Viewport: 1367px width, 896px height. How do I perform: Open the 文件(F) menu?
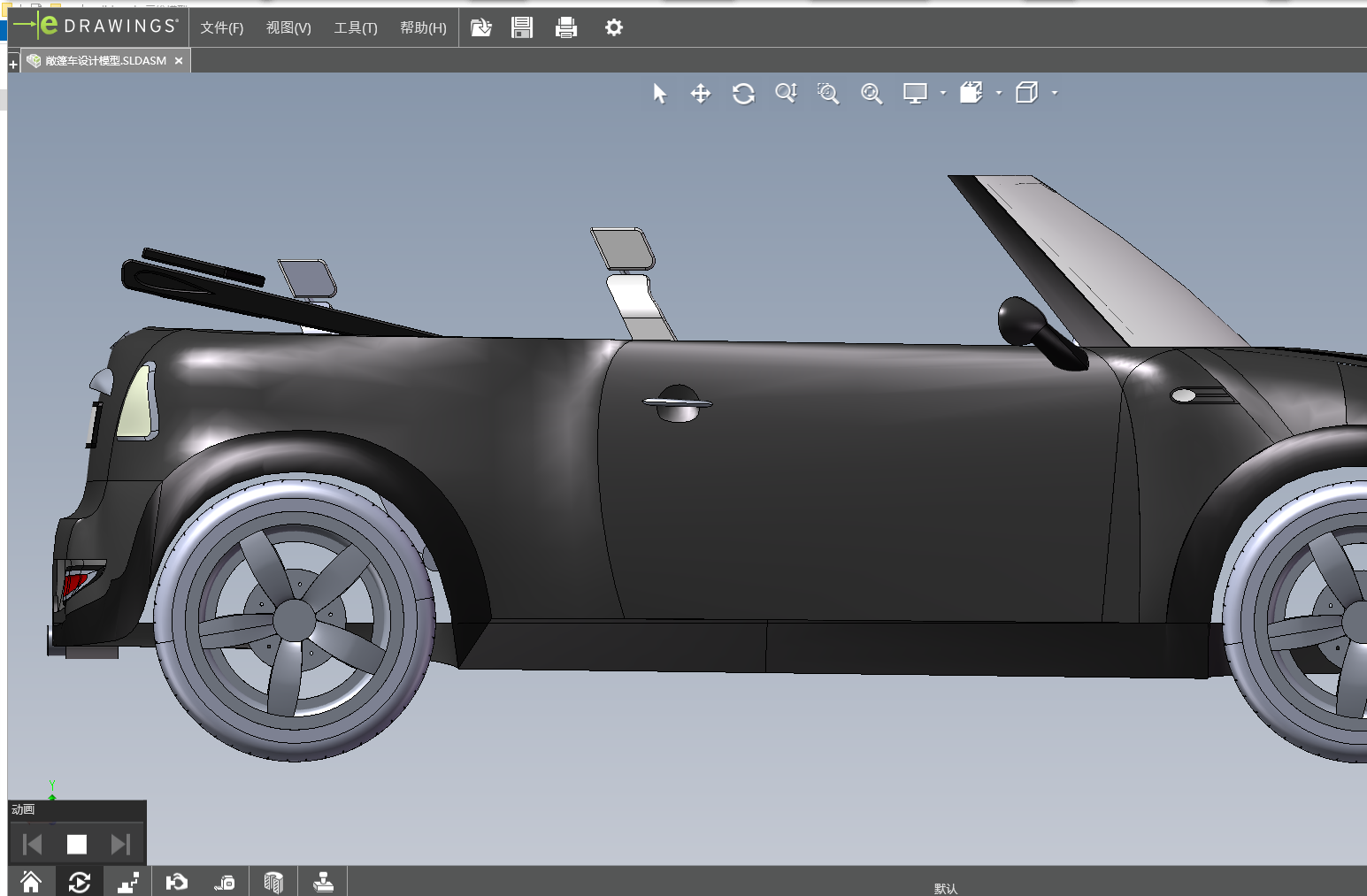pos(221,28)
